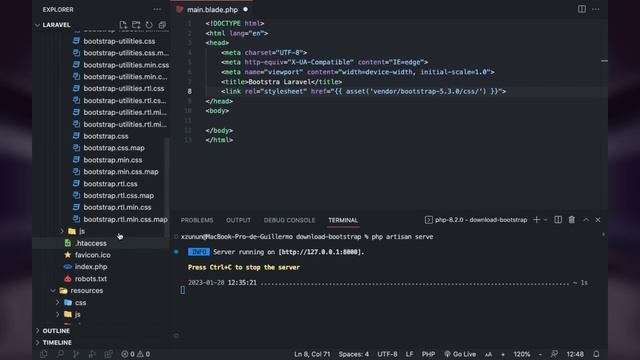Open bootstrap.css.map file
640x360 pixels.
[114, 148]
